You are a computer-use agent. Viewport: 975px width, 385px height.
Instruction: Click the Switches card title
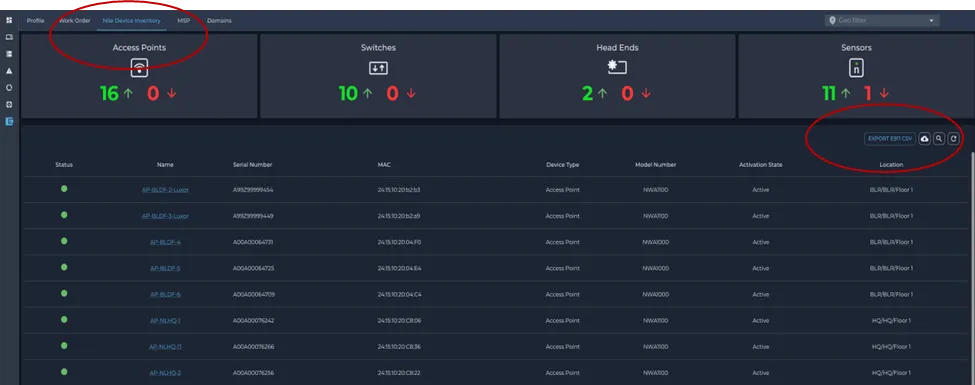(x=378, y=47)
